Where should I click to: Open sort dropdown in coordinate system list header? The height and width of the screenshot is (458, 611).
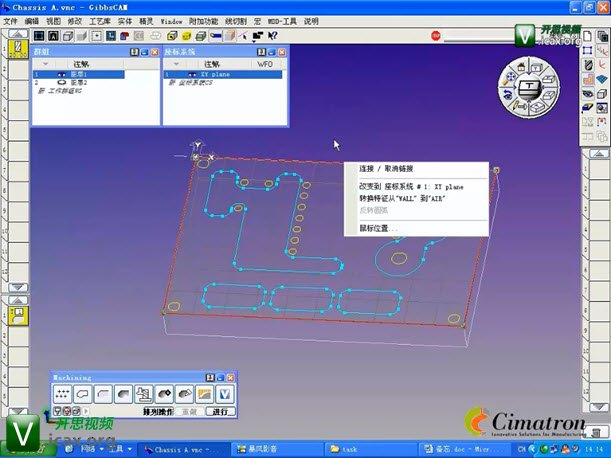[179, 65]
